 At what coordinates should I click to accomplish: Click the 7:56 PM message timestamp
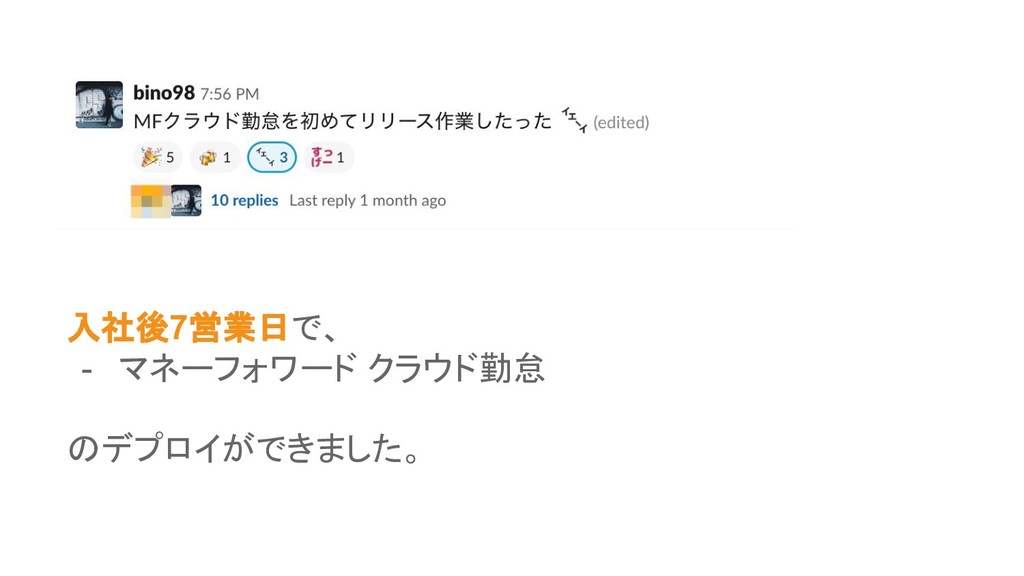tap(229, 94)
